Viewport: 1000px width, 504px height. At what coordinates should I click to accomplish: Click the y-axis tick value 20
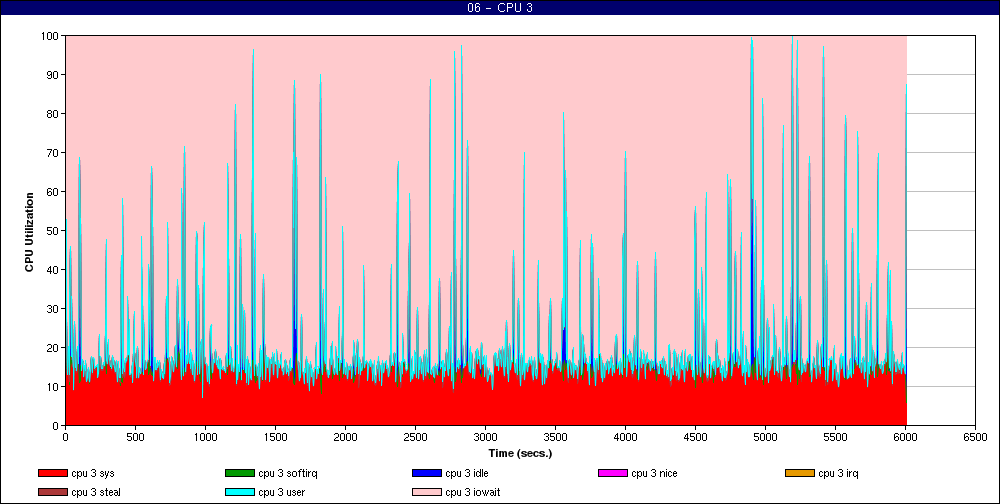[53, 348]
